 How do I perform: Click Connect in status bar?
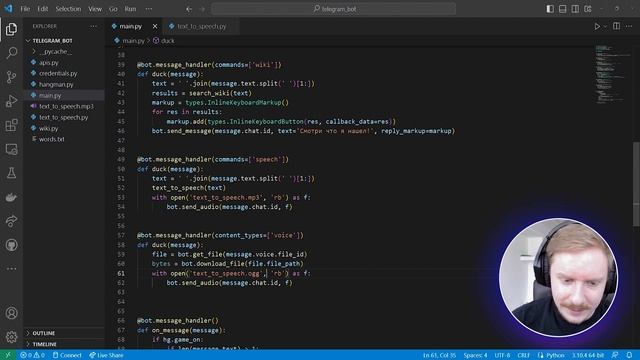67,355
